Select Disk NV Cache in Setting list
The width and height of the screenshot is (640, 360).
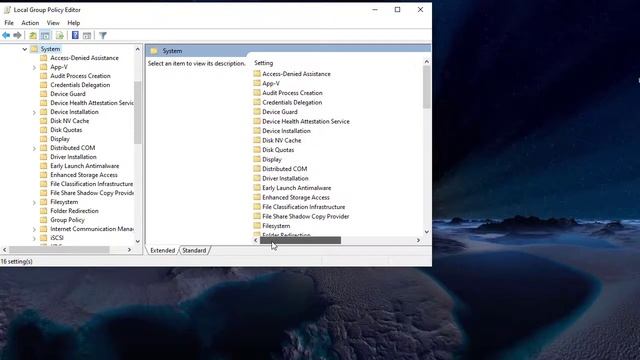point(282,140)
